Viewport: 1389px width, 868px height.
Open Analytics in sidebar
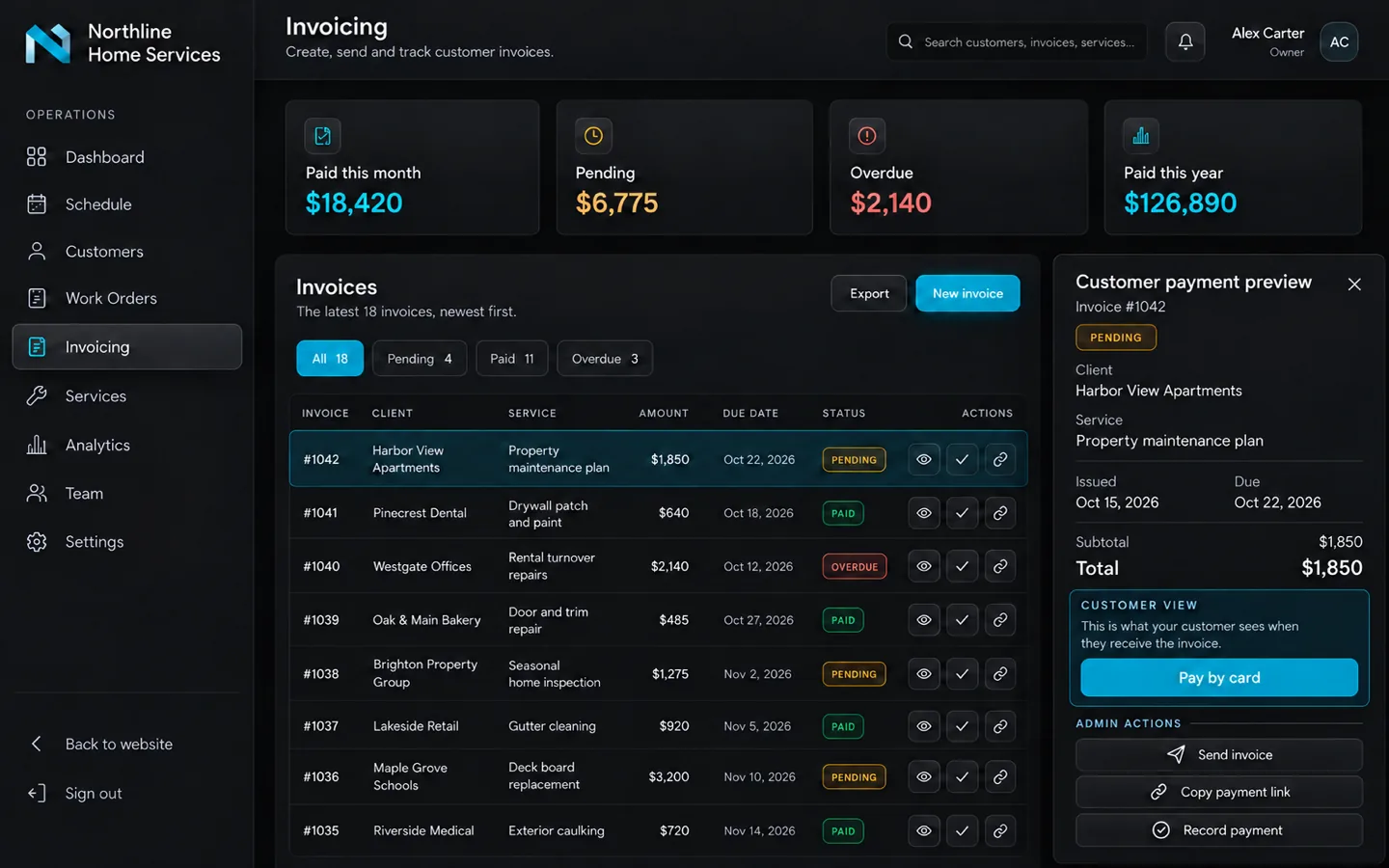click(126, 445)
